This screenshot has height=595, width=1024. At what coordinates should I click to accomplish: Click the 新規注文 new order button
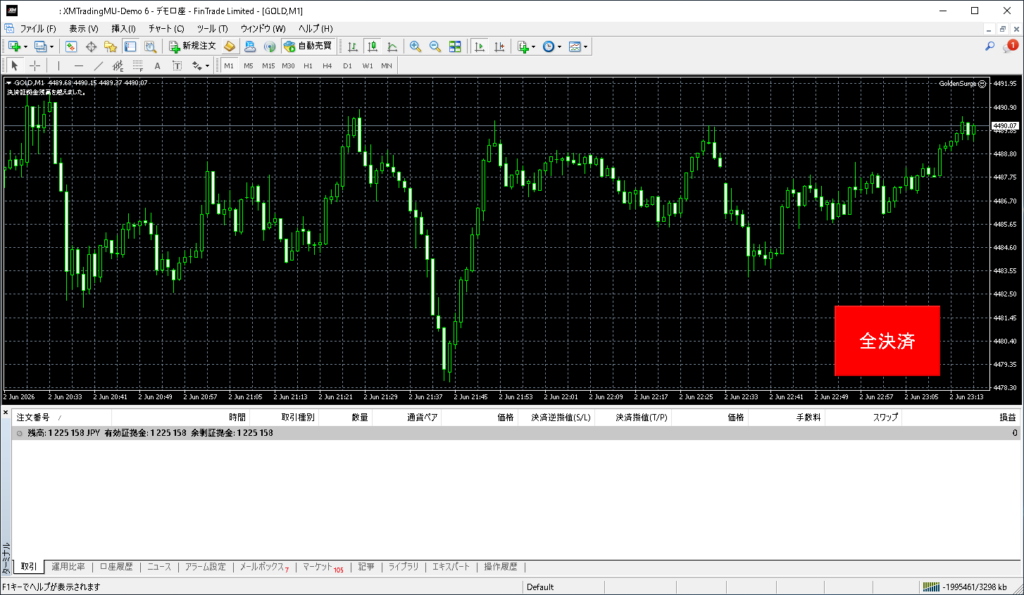193,46
